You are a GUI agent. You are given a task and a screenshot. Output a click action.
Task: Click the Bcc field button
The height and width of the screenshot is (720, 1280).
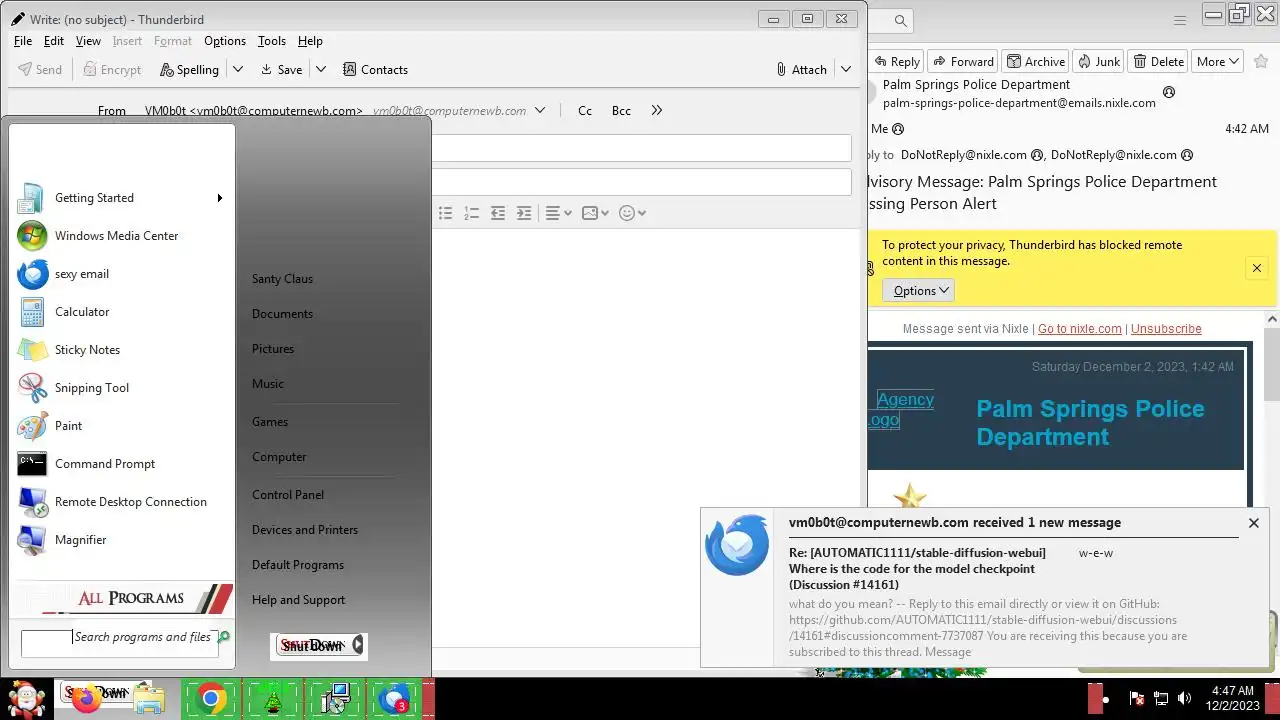tap(621, 110)
